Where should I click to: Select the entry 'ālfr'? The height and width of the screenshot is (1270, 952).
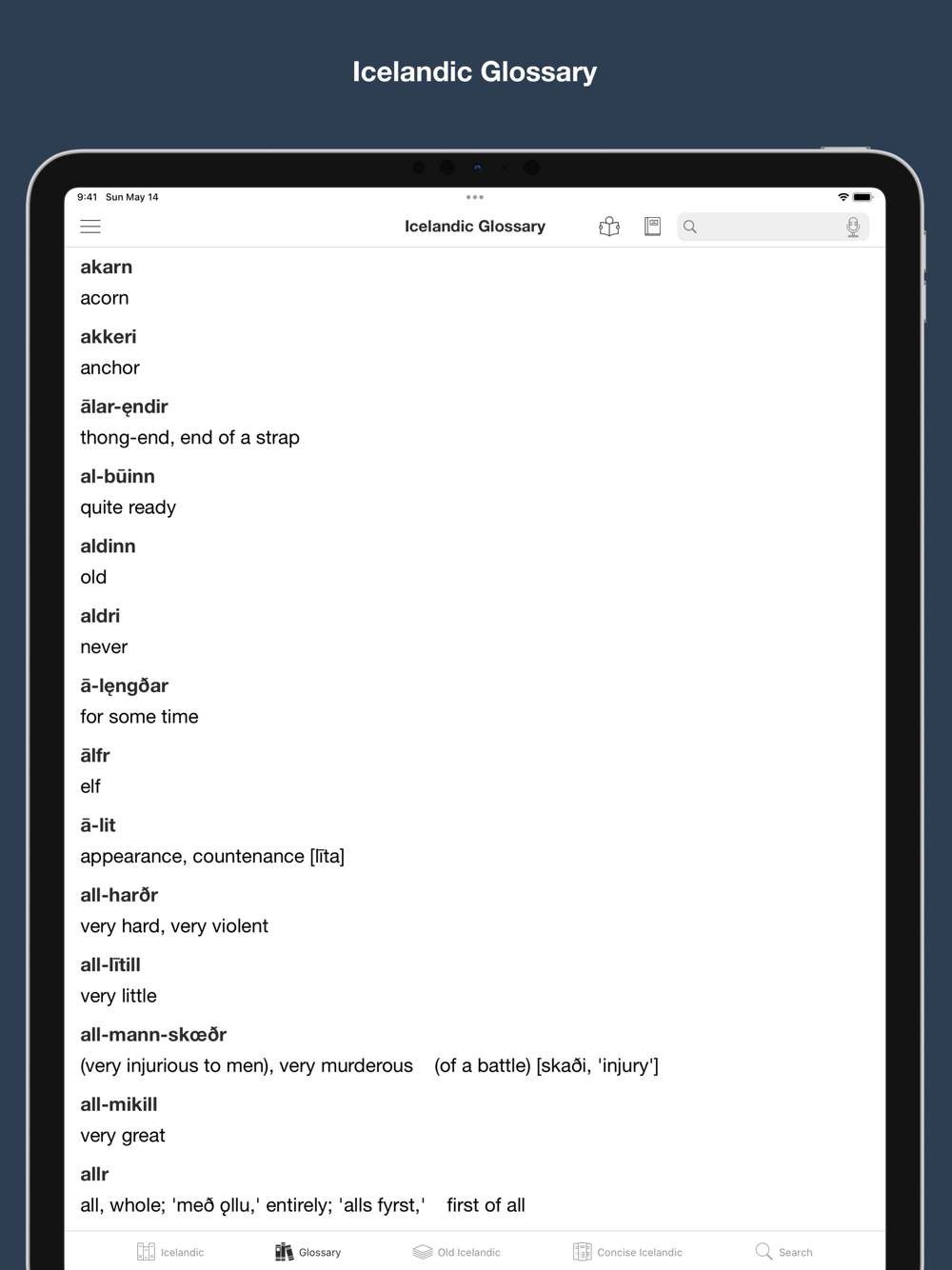coord(95,755)
